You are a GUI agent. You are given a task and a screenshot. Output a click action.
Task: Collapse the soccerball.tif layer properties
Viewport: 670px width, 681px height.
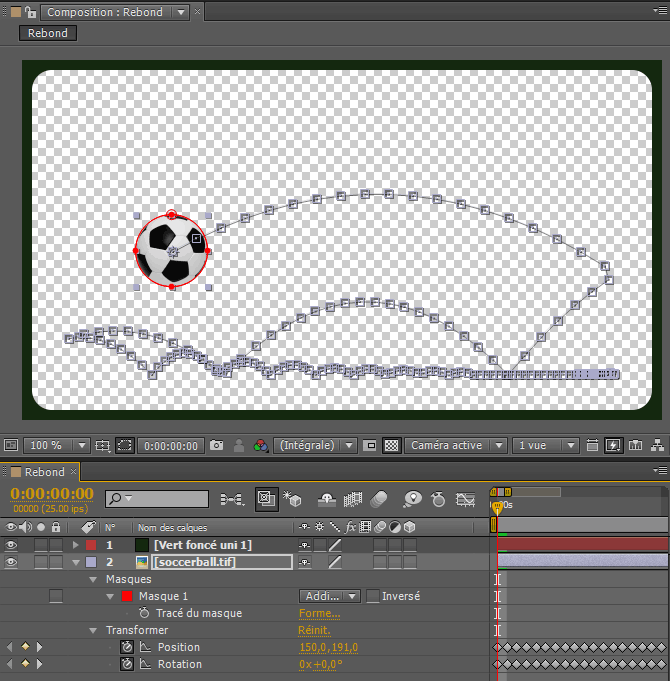(x=76, y=562)
